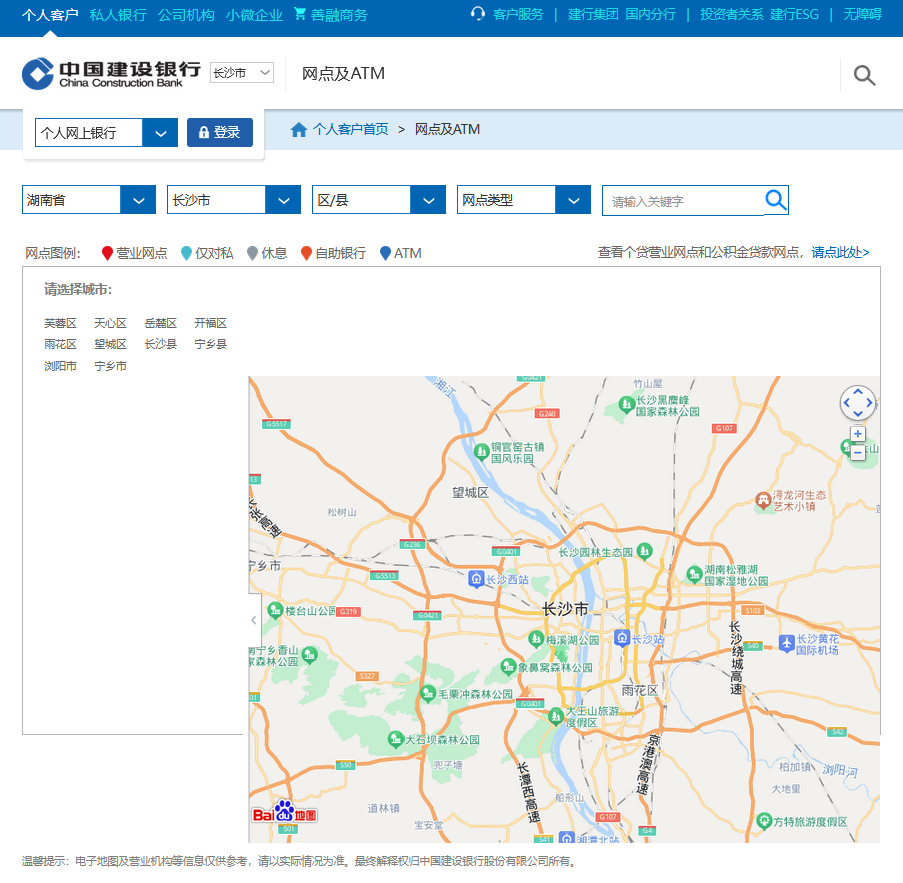Open the 建行ESG link
Viewport: 903px width, 883px height.
click(794, 14)
